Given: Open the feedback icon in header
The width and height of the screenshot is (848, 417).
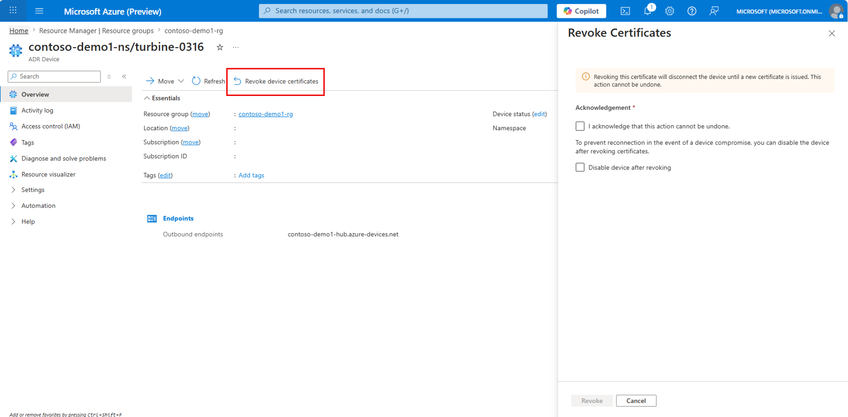Looking at the screenshot, I should (714, 11).
